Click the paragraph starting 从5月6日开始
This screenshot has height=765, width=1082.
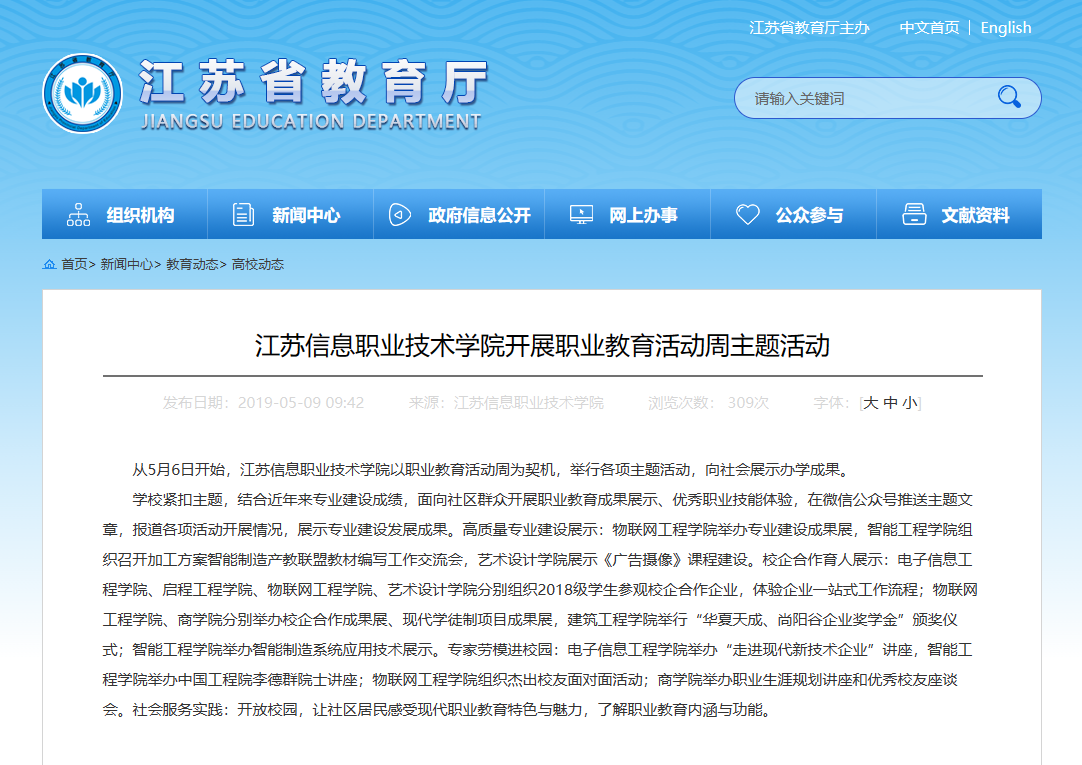point(491,470)
